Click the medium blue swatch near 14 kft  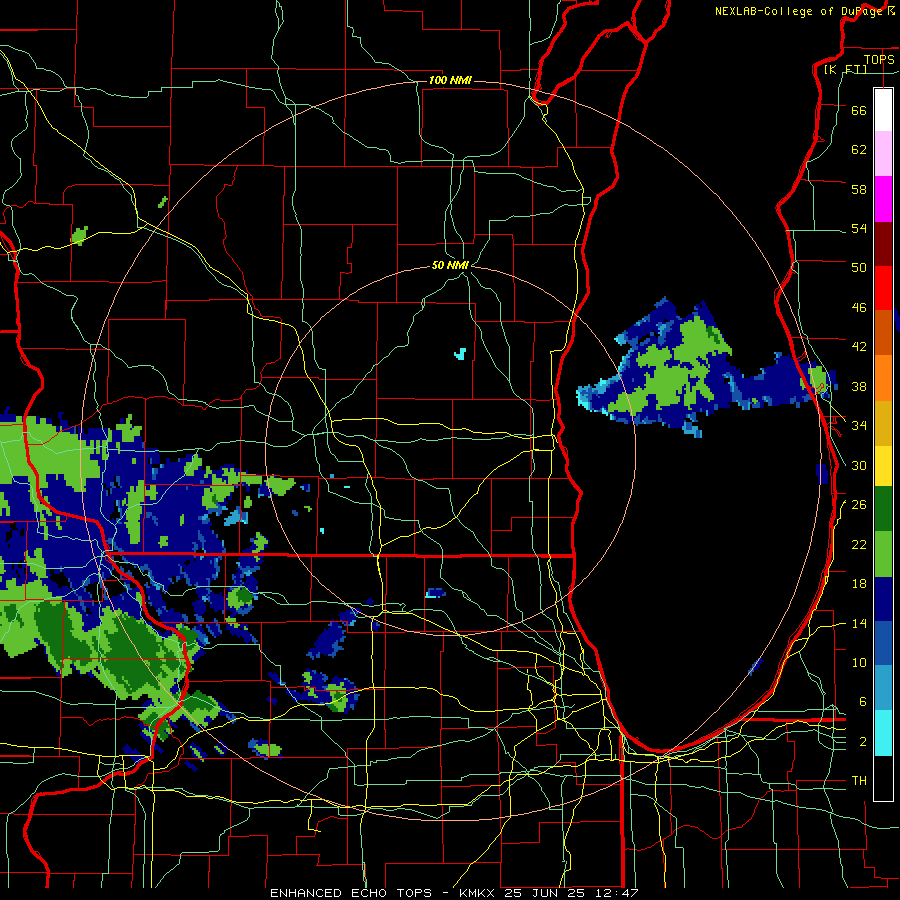(883, 643)
